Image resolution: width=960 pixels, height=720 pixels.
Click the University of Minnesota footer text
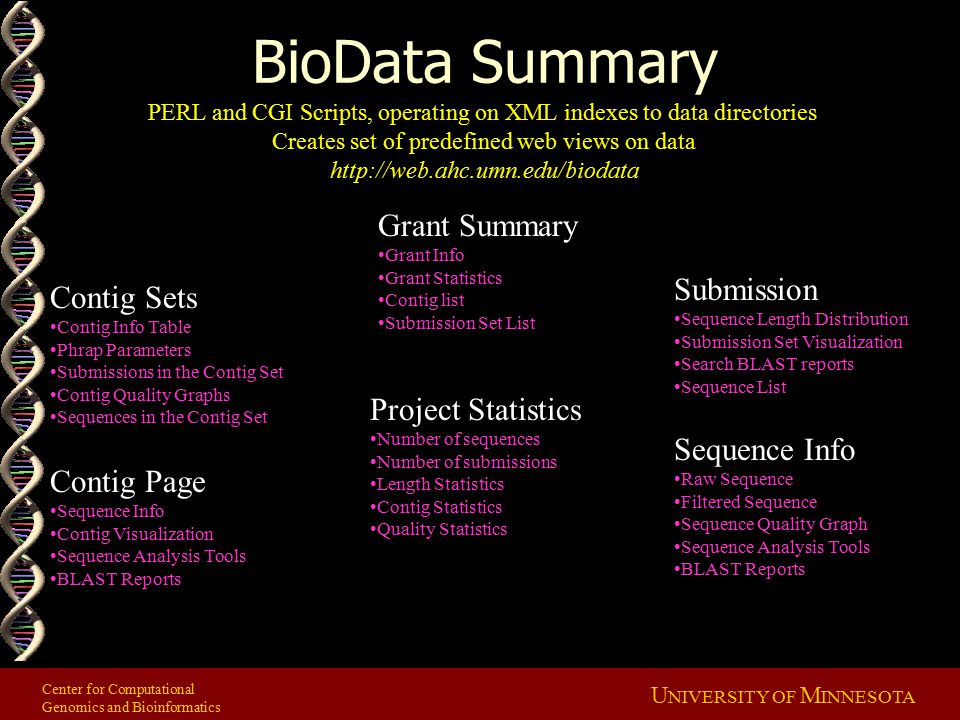[x=783, y=696]
